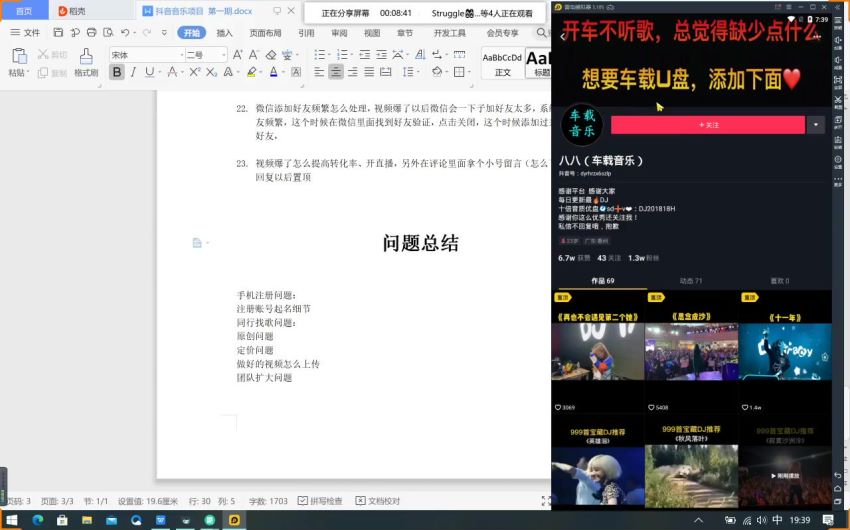Viewport: 850px width, 530px height.
Task: Save the document using the save icon
Action: (58, 33)
